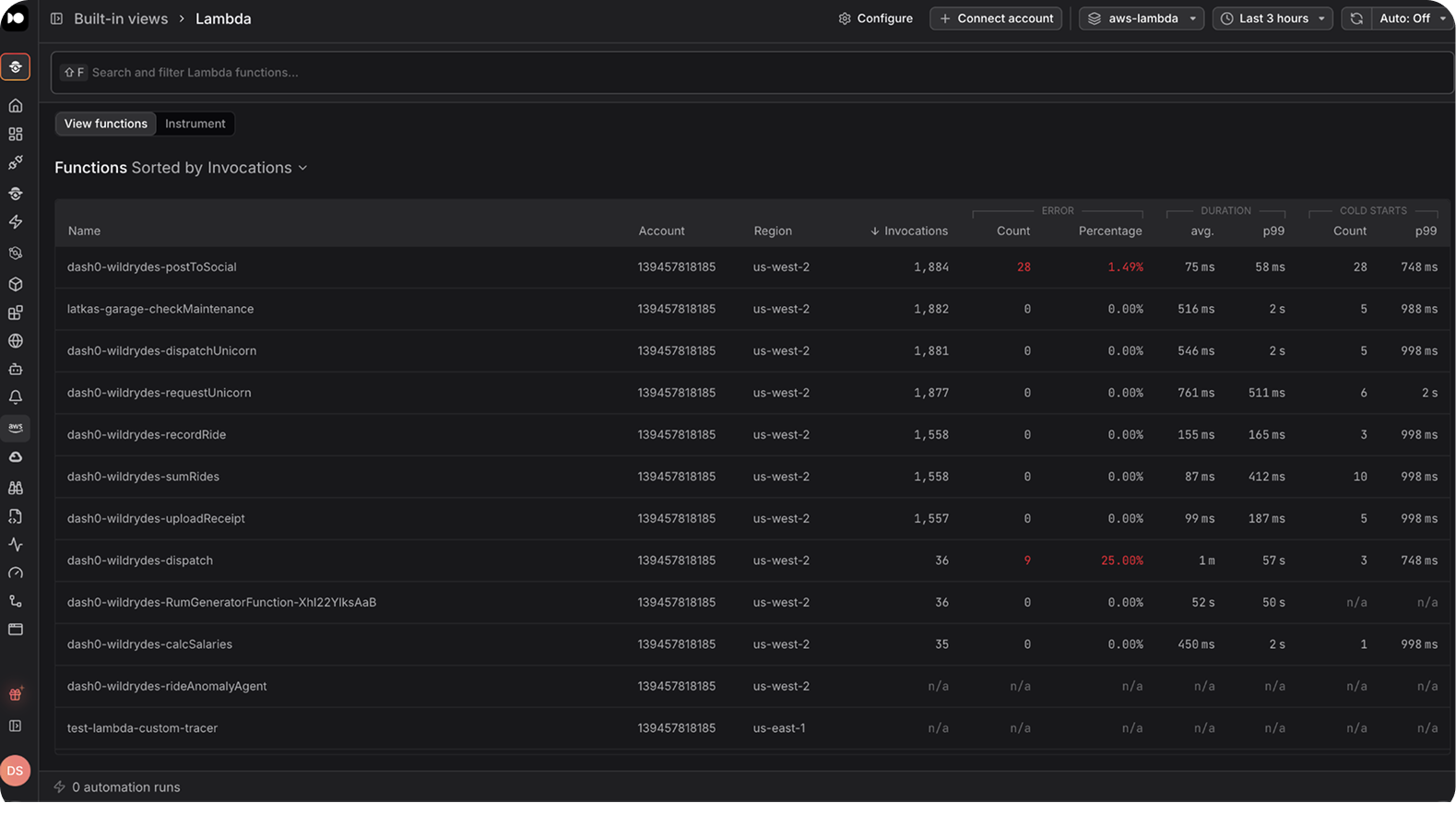Click the gift icon in sidebar

tap(16, 694)
